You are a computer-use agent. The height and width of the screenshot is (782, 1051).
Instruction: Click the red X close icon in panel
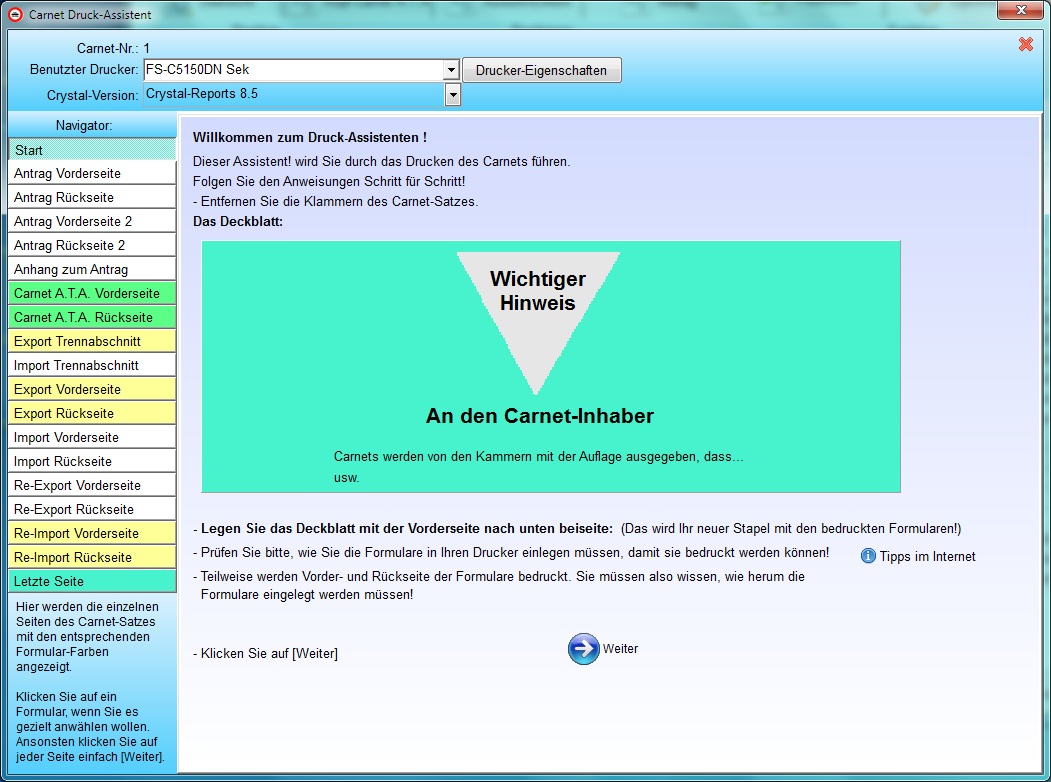[1025, 44]
